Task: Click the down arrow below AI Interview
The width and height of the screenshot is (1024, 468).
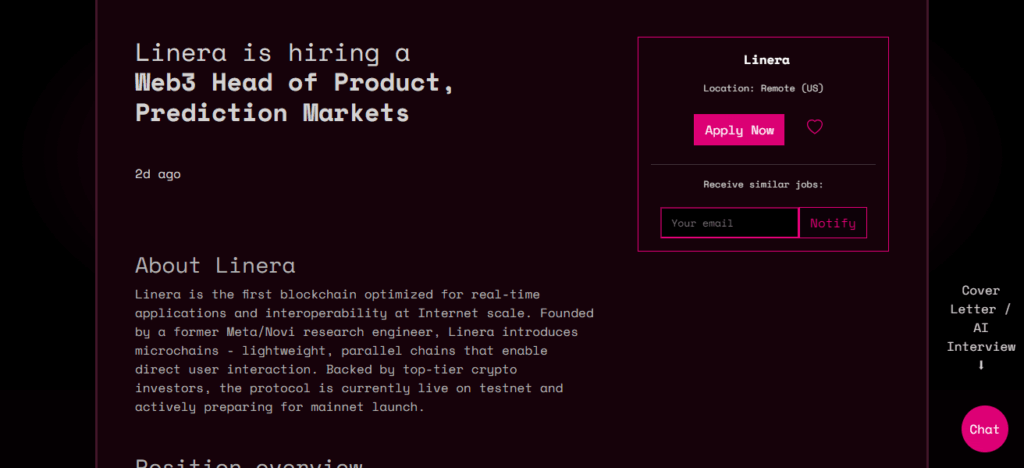Action: [x=981, y=365]
